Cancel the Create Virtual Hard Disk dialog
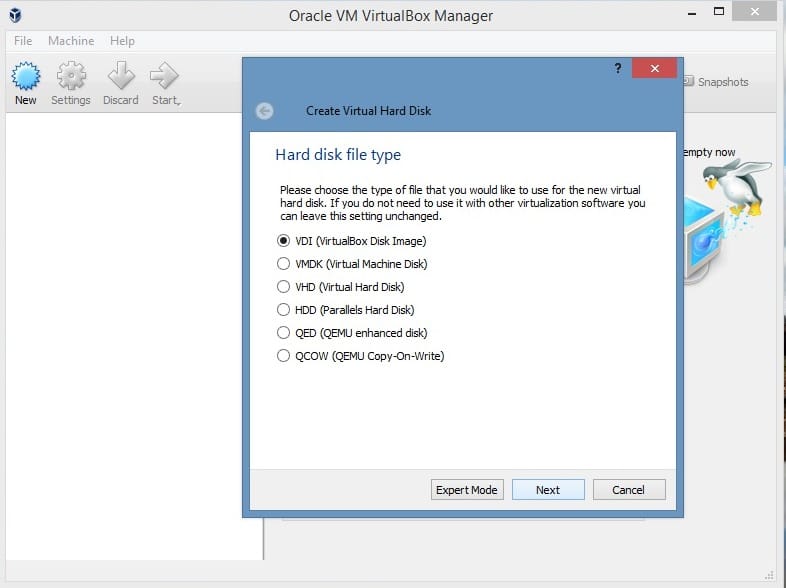 tap(629, 490)
